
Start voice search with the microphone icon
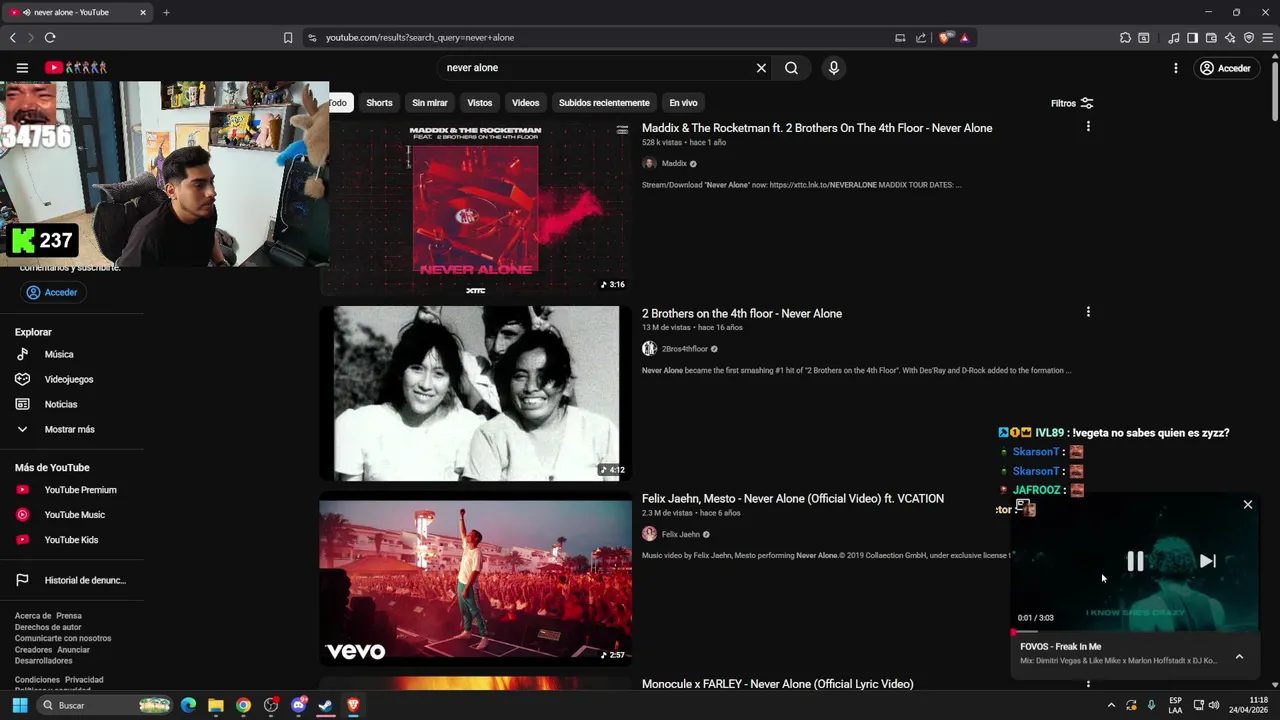(834, 68)
